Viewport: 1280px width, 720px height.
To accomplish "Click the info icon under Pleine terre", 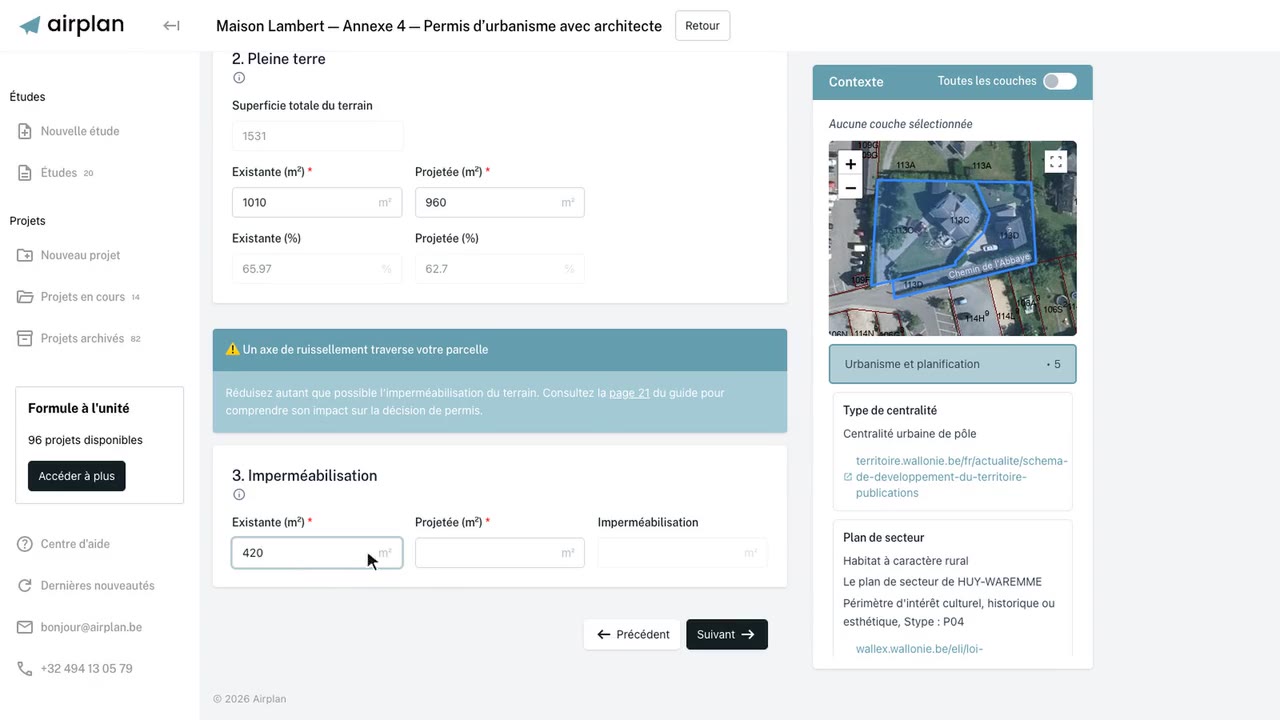I will click(x=238, y=78).
